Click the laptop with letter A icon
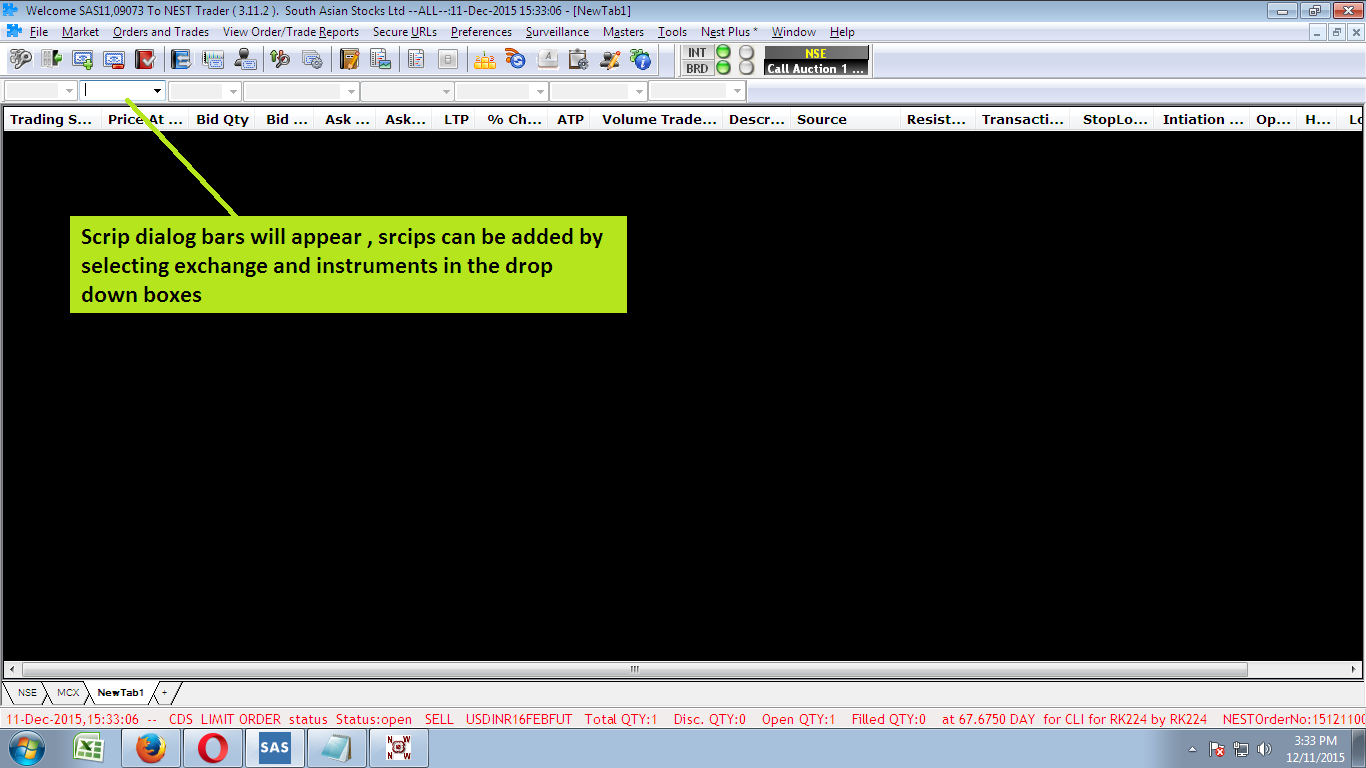 pyautogui.click(x=547, y=60)
